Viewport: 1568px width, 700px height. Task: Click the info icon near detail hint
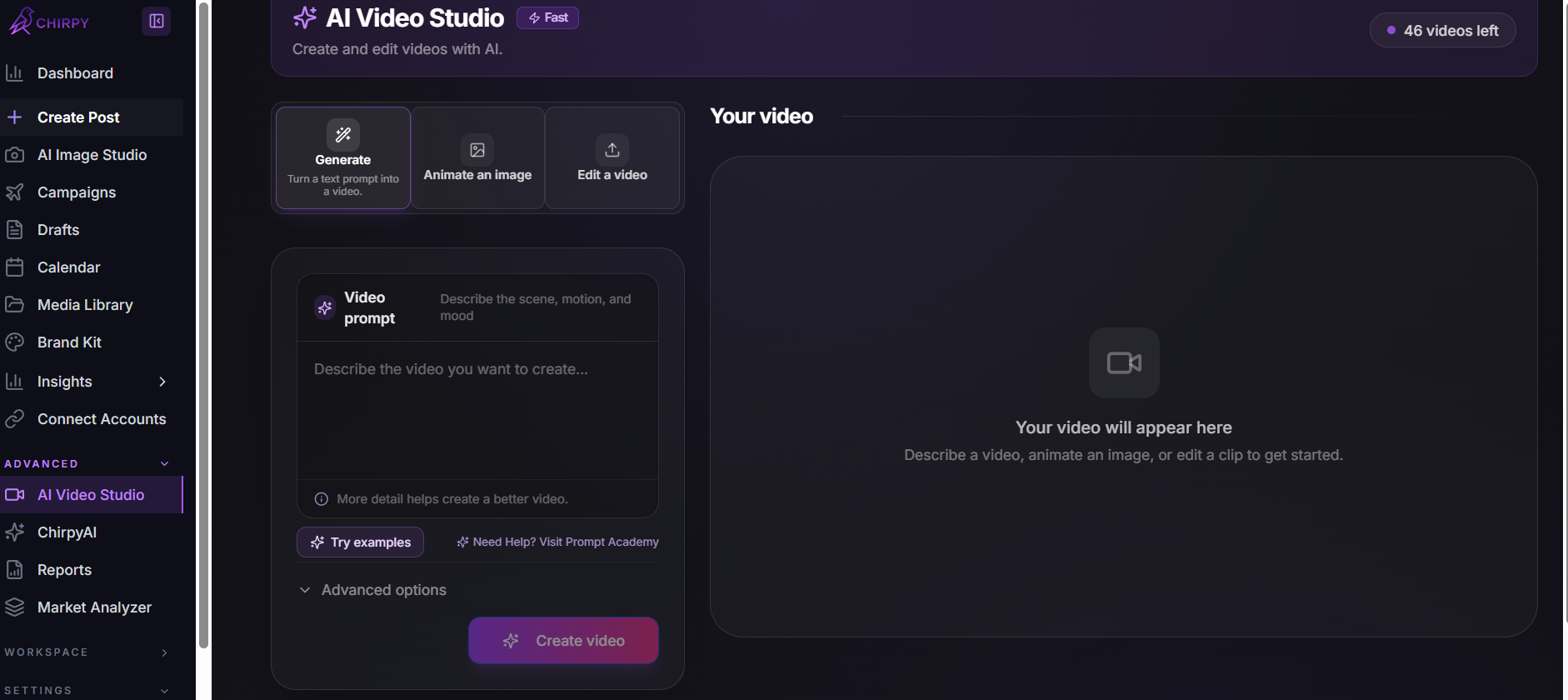pos(321,499)
